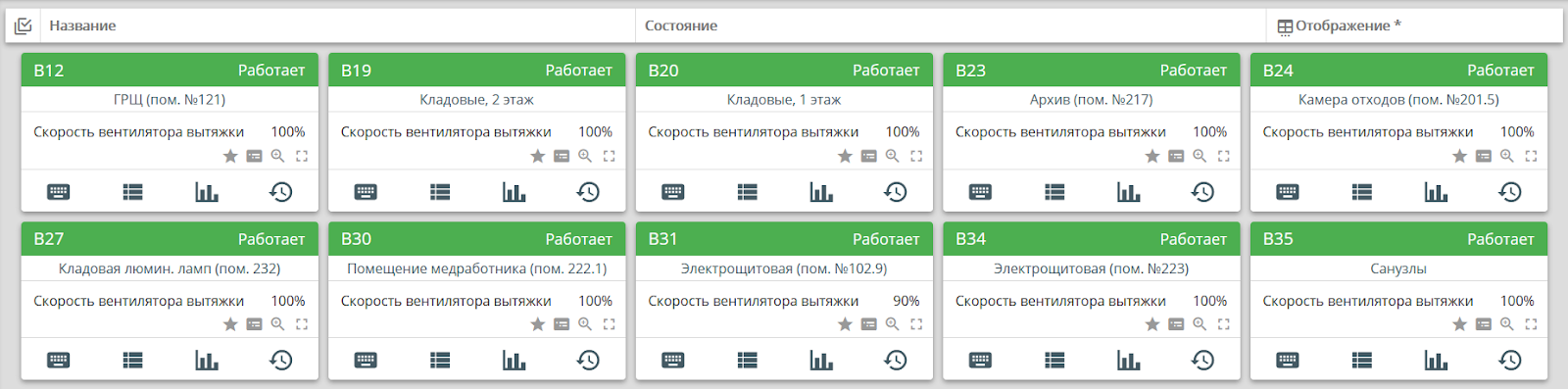Open Отображение column display options
1568x389 pixels.
[x=1340, y=25]
